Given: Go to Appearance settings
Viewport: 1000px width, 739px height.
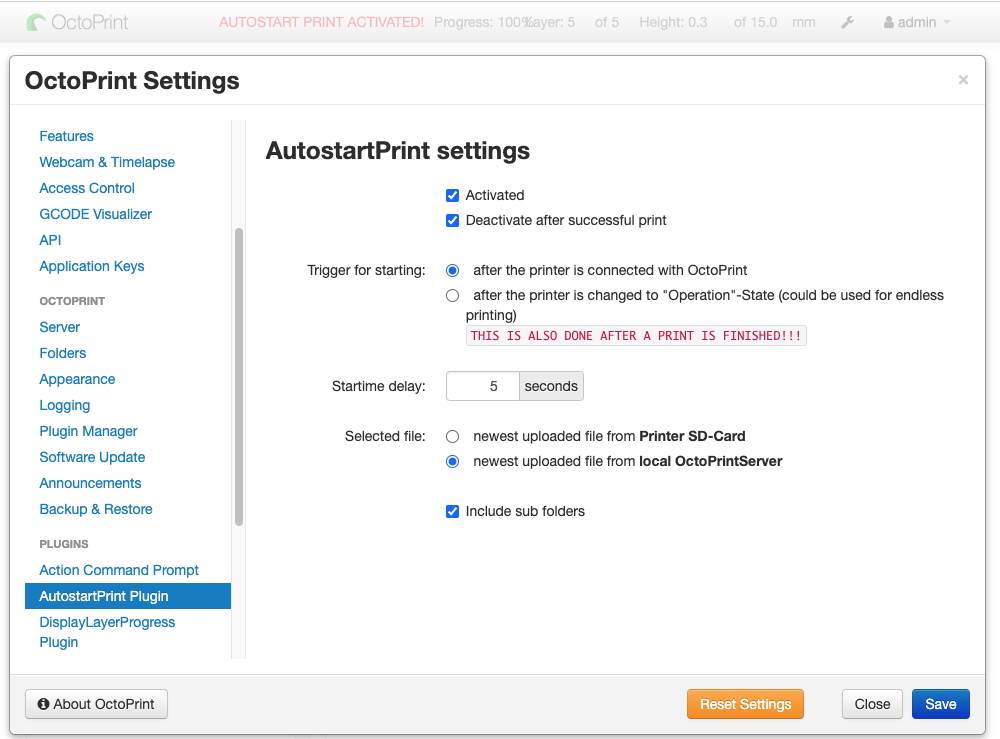Looking at the screenshot, I should [x=77, y=379].
